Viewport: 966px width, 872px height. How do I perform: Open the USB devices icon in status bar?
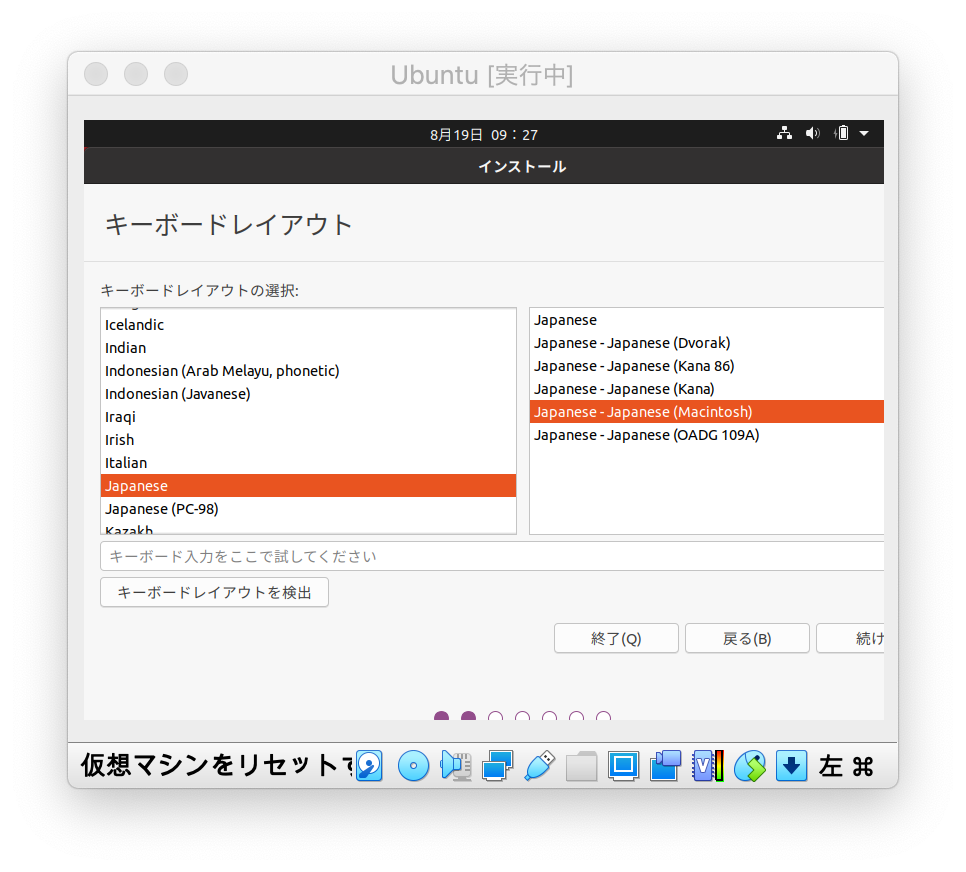[540, 766]
